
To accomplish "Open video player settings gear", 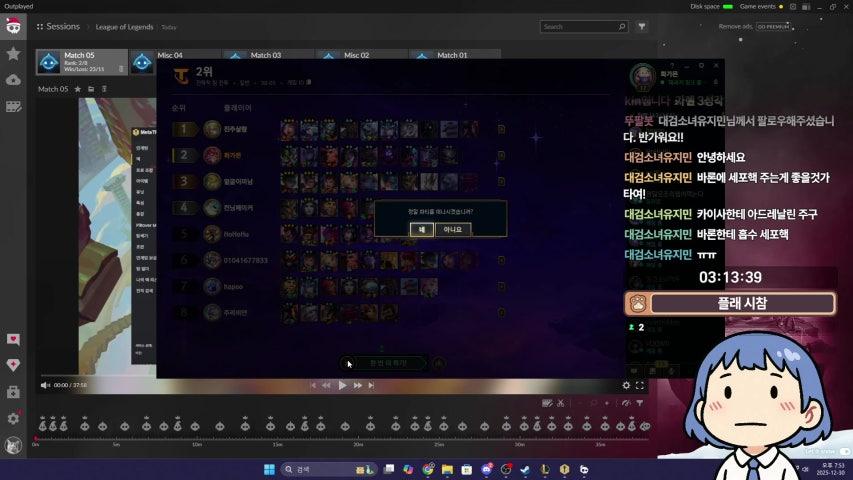I will tap(626, 385).
